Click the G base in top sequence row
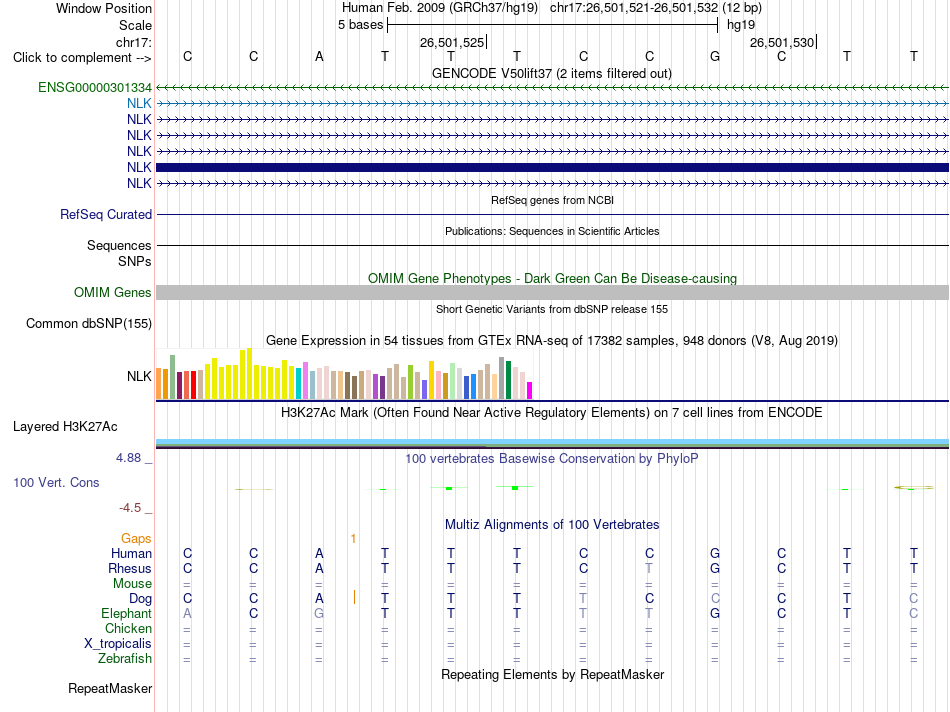Image resolution: width=950 pixels, height=712 pixels. tap(715, 56)
